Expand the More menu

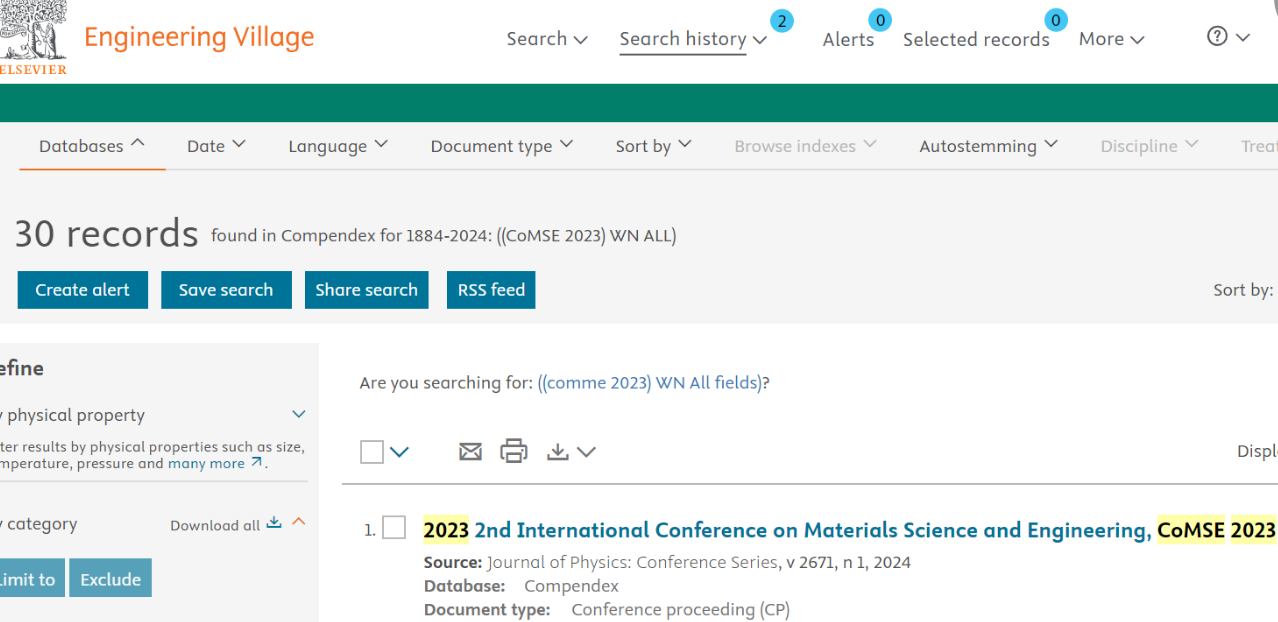(1111, 39)
